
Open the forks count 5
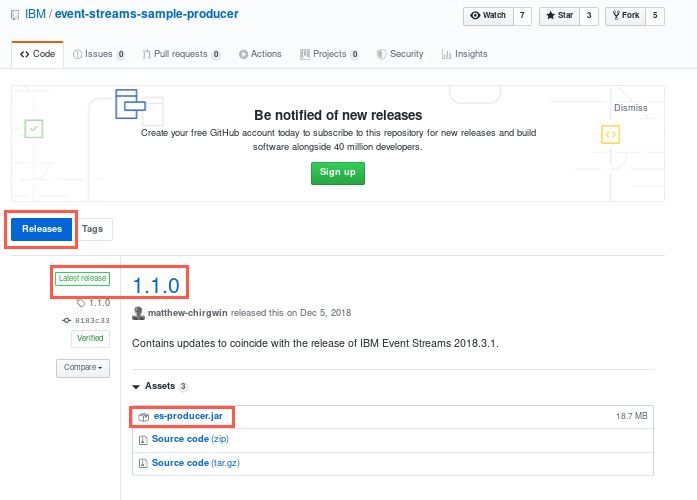coord(655,16)
